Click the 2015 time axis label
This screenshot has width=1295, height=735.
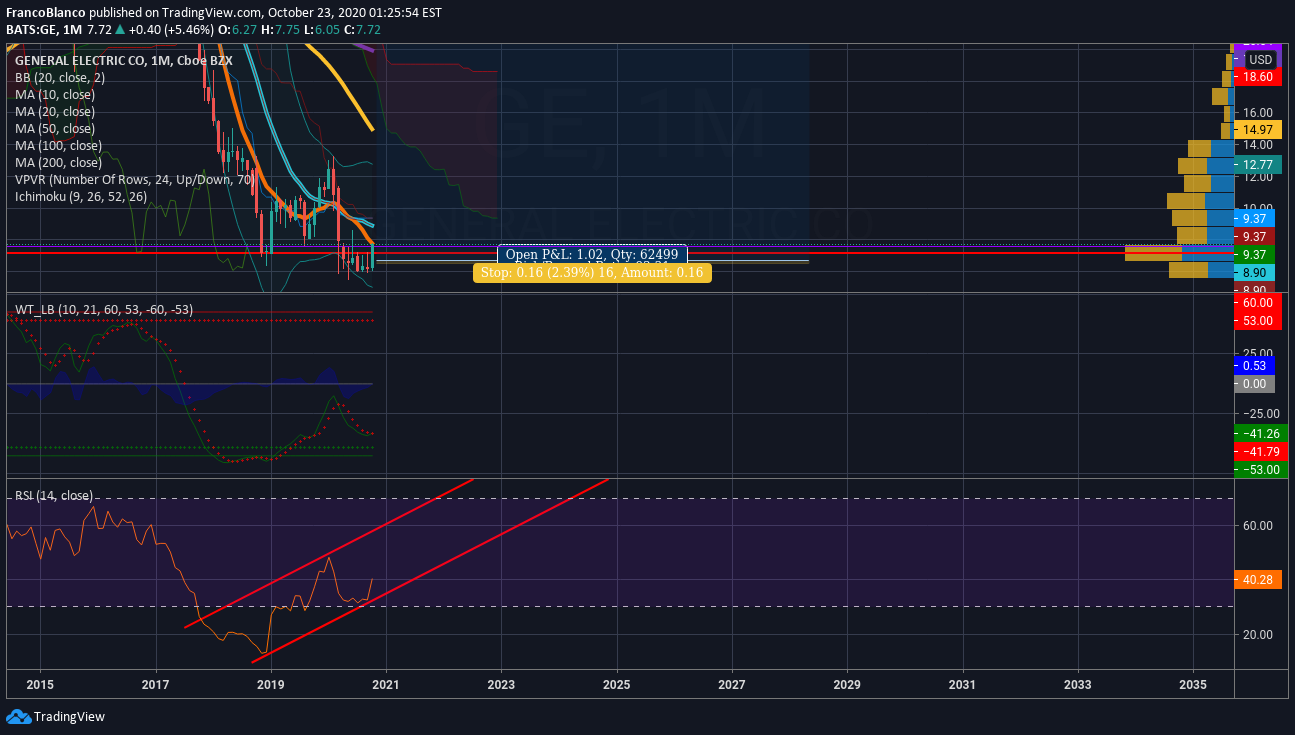(40, 685)
